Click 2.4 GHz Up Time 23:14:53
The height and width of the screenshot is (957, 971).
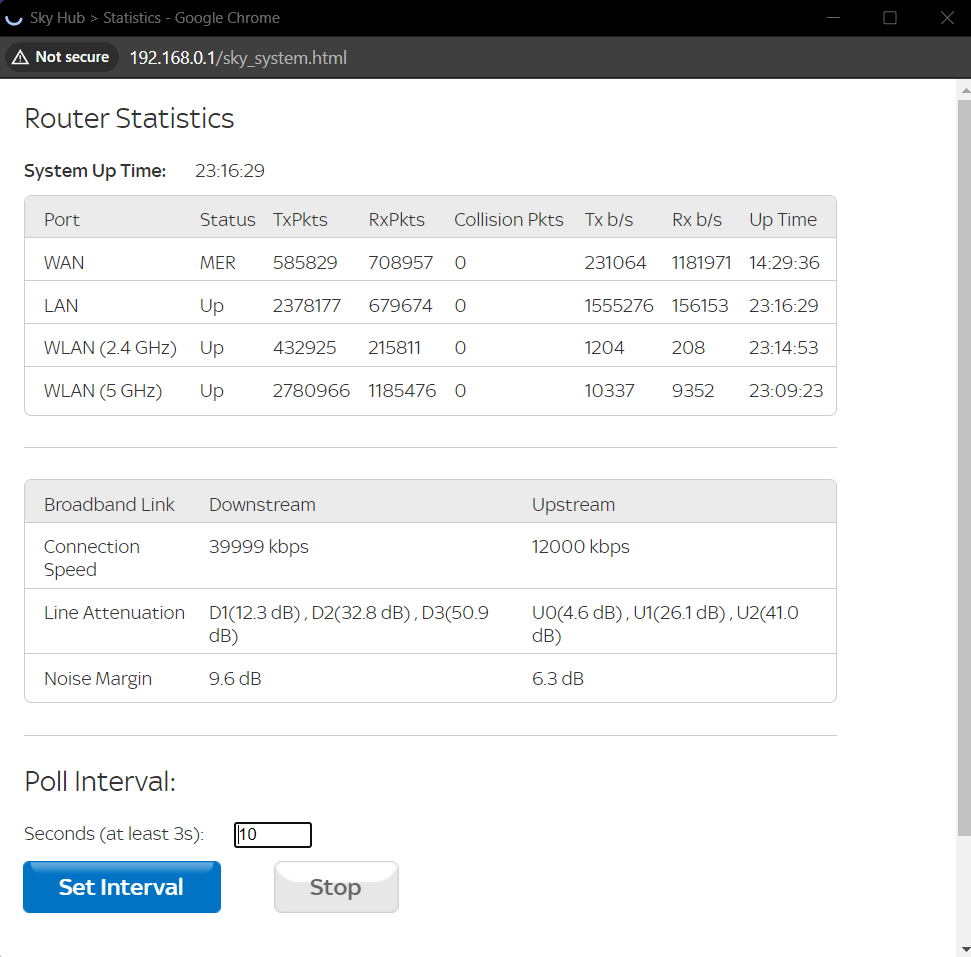pos(783,348)
